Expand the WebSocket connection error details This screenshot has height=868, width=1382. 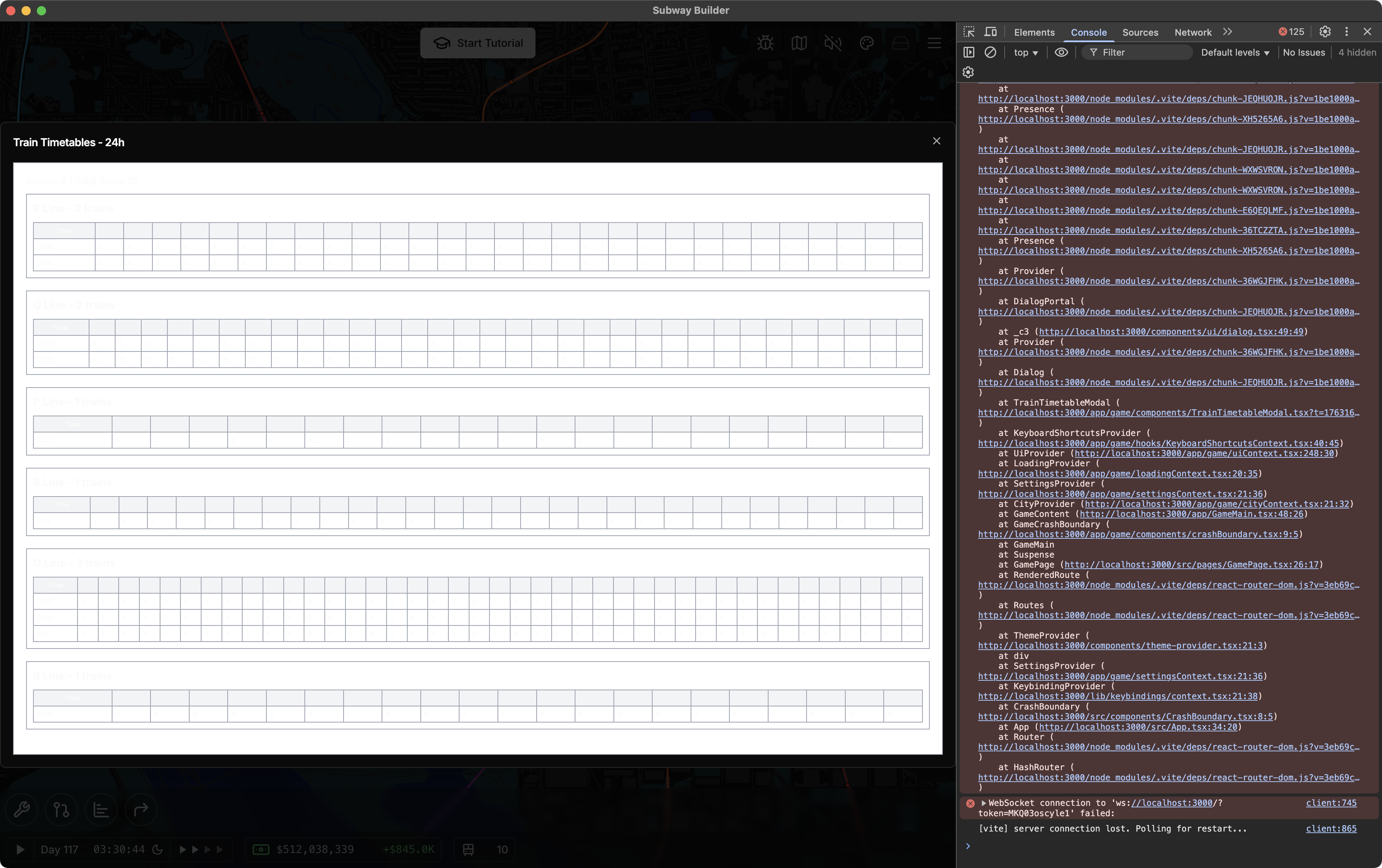[x=984, y=803]
